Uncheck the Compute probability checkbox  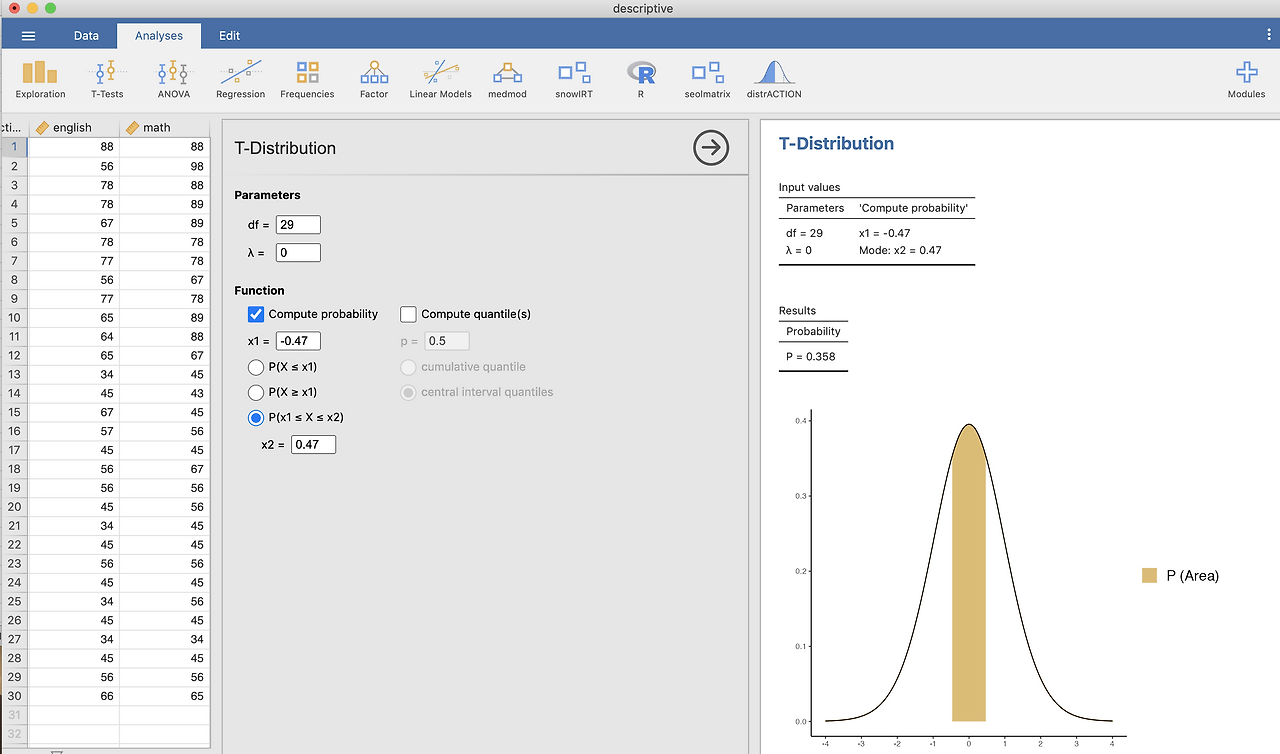point(256,314)
